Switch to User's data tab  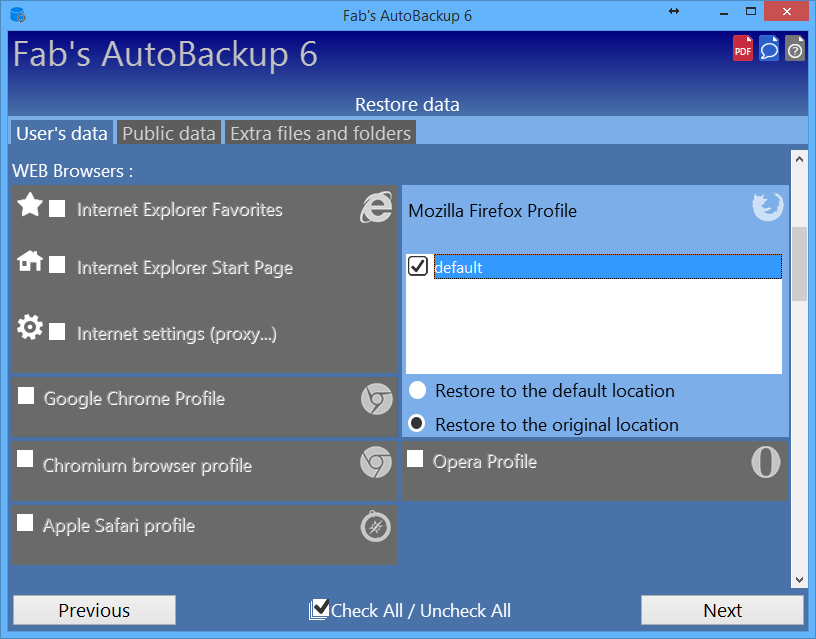tap(61, 133)
